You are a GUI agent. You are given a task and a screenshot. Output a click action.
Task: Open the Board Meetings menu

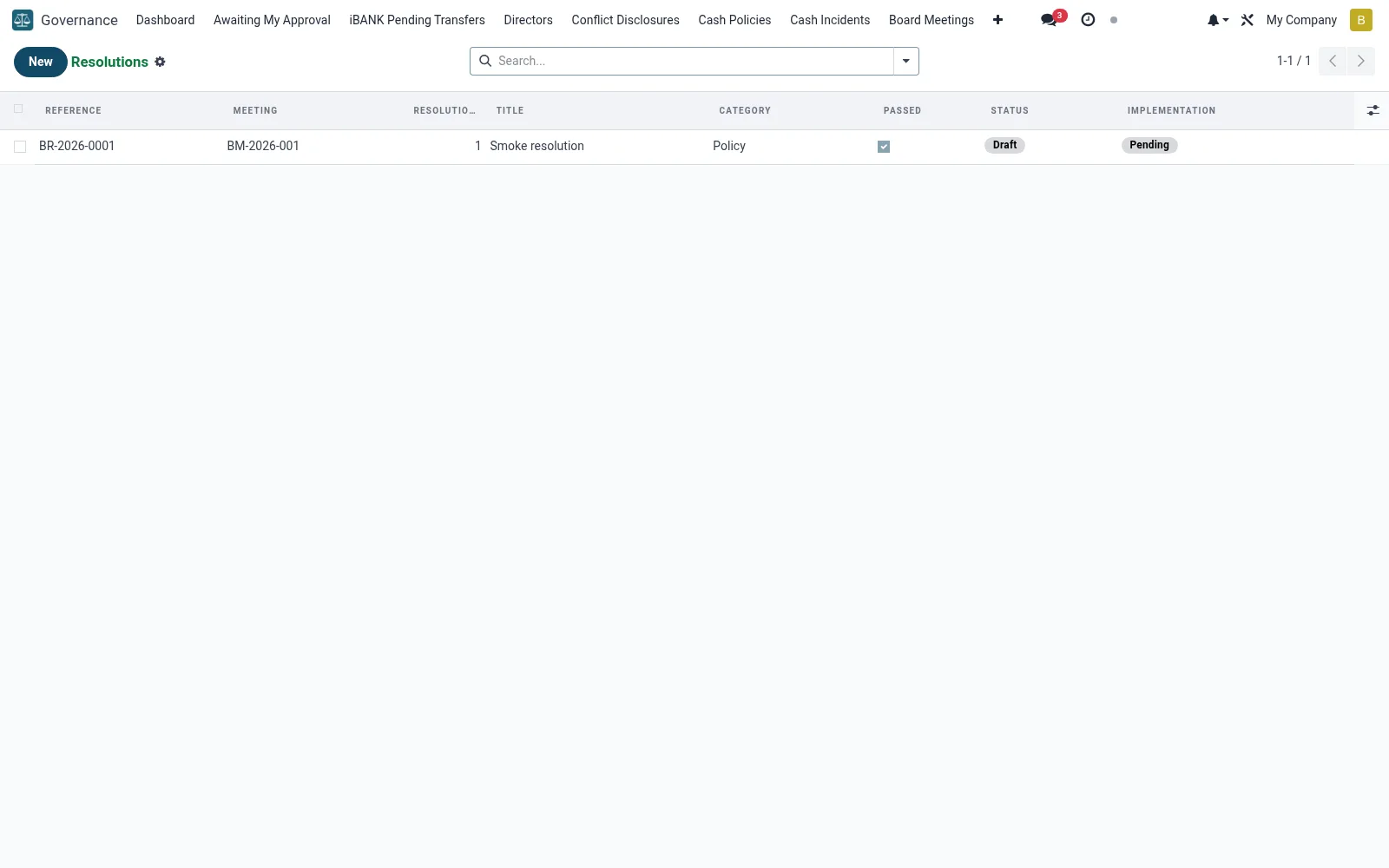(931, 20)
